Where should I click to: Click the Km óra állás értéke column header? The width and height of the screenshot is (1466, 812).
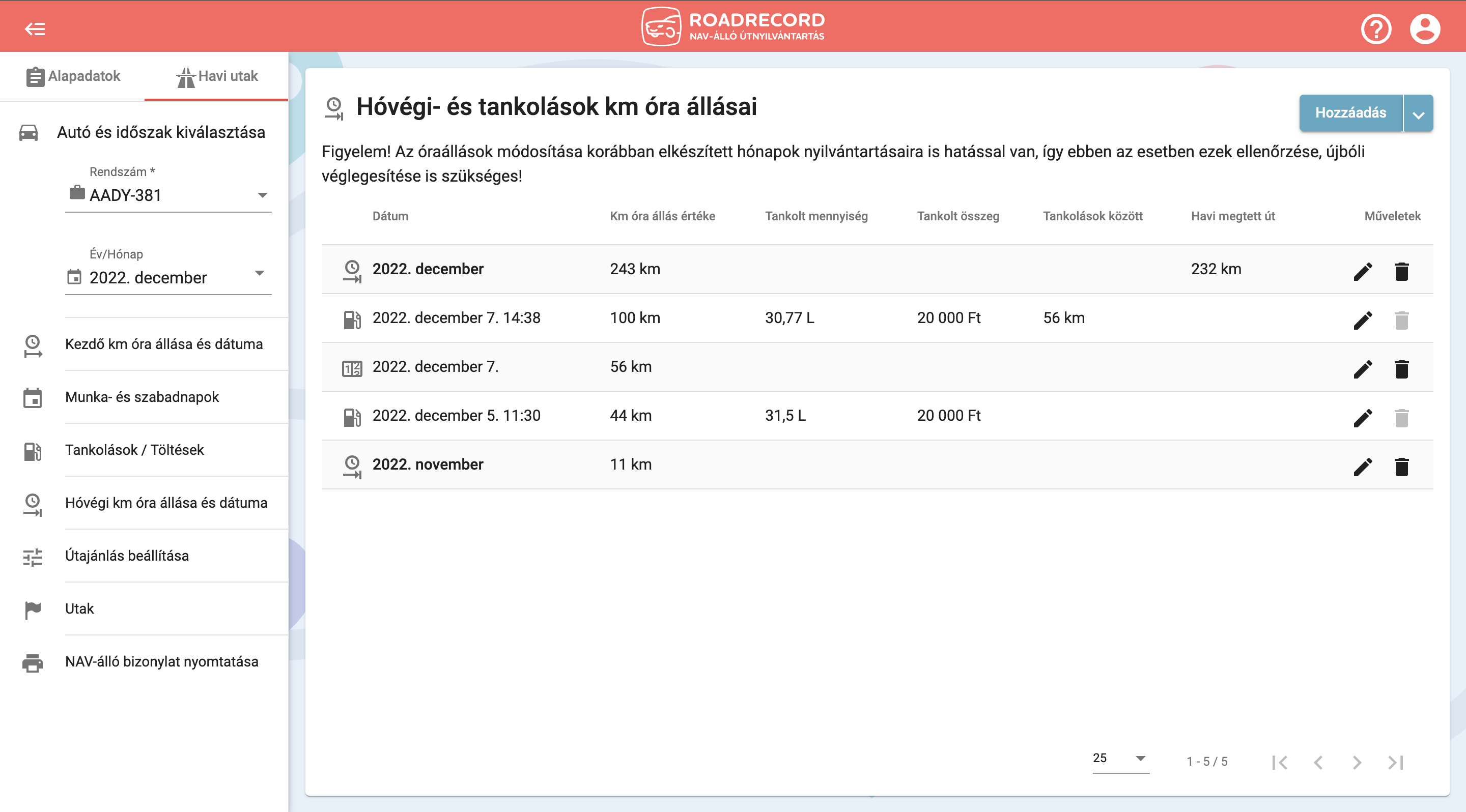coord(662,216)
